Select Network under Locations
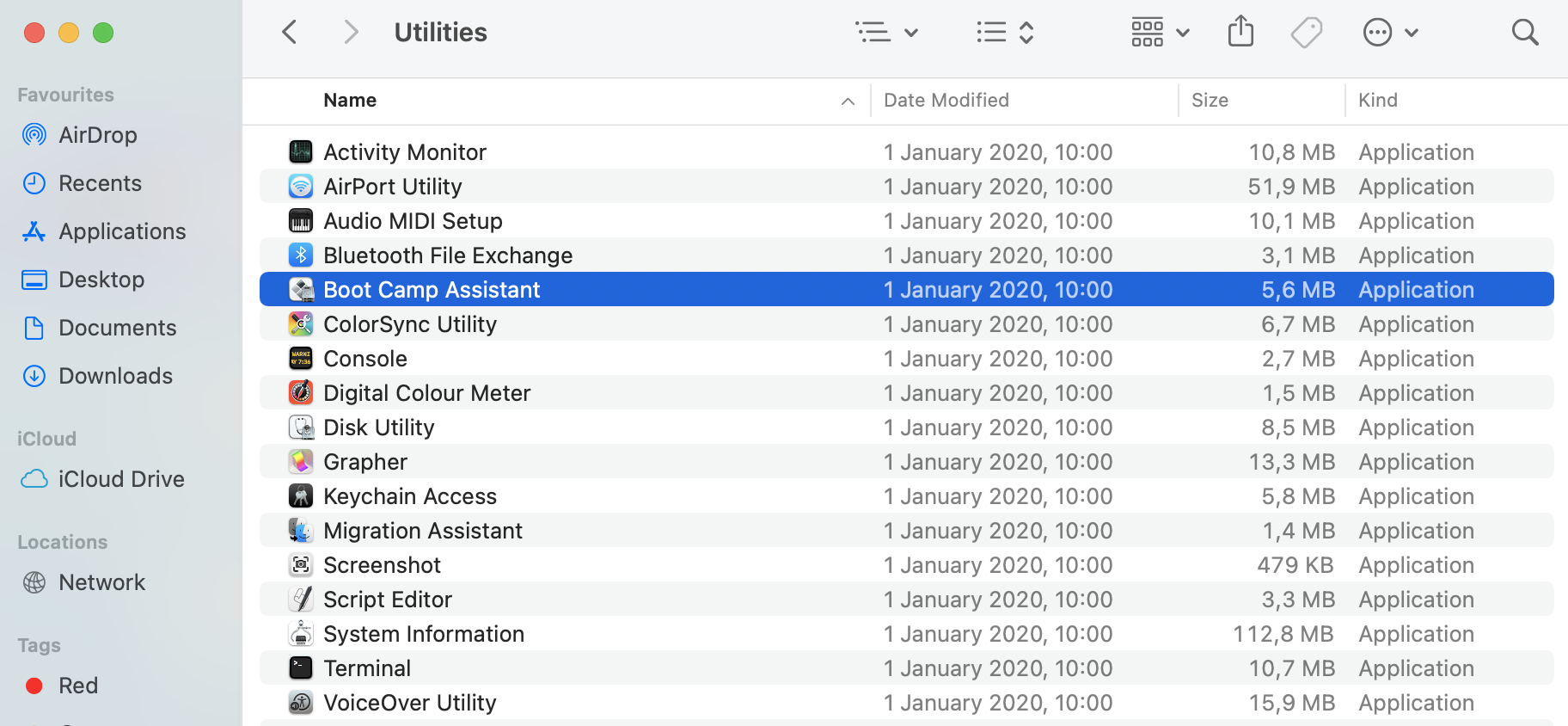This screenshot has height=726, width=1568. [101, 582]
